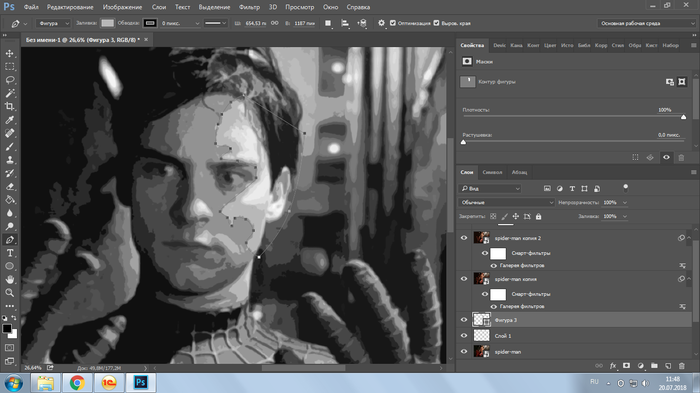
Task: Select the Zoom tool in toolbar
Action: (10, 293)
